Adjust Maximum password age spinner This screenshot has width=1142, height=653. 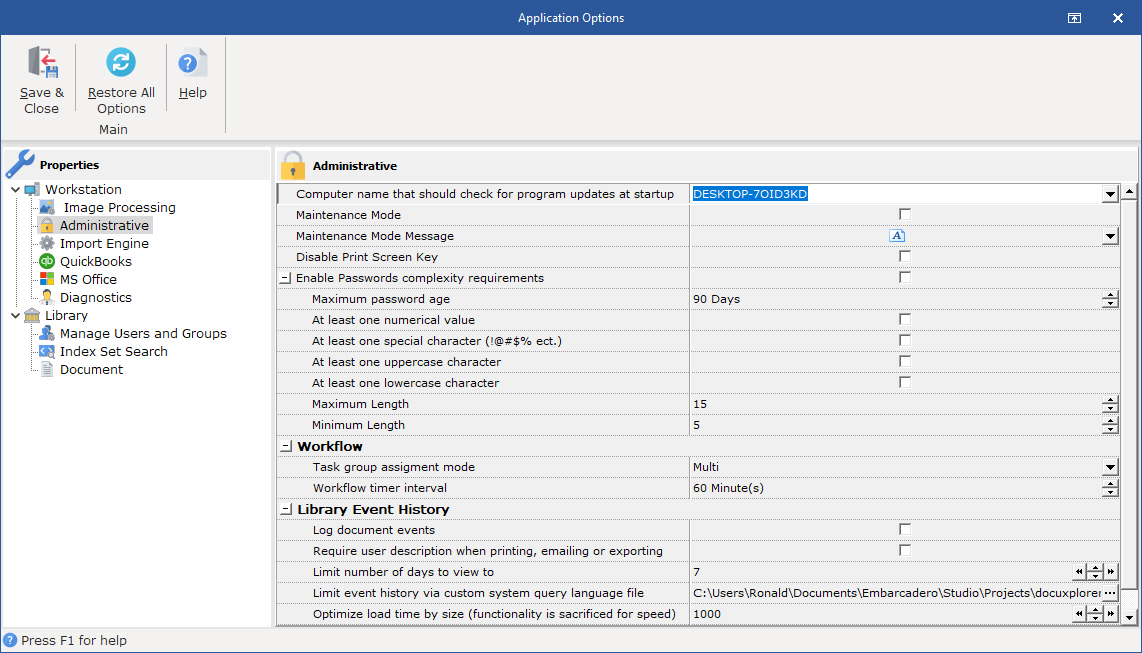click(1110, 299)
